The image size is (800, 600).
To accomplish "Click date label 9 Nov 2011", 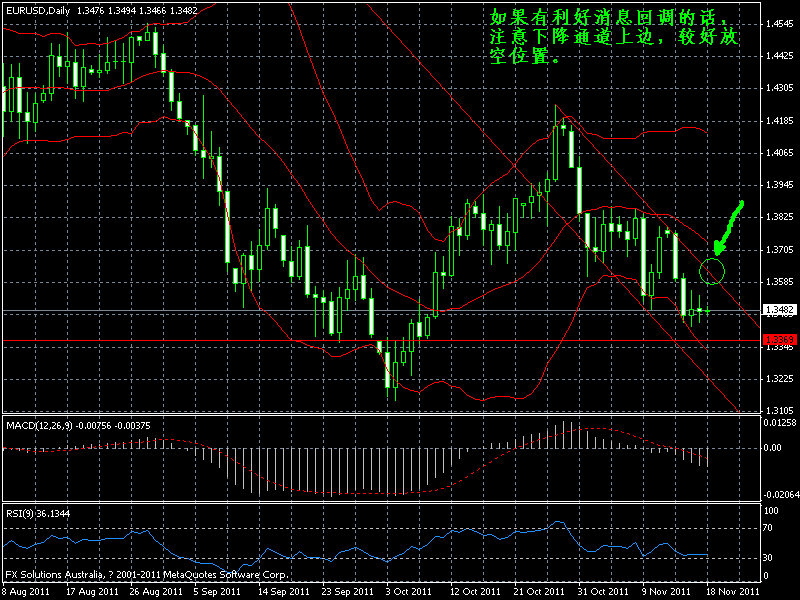I will [x=666, y=592].
